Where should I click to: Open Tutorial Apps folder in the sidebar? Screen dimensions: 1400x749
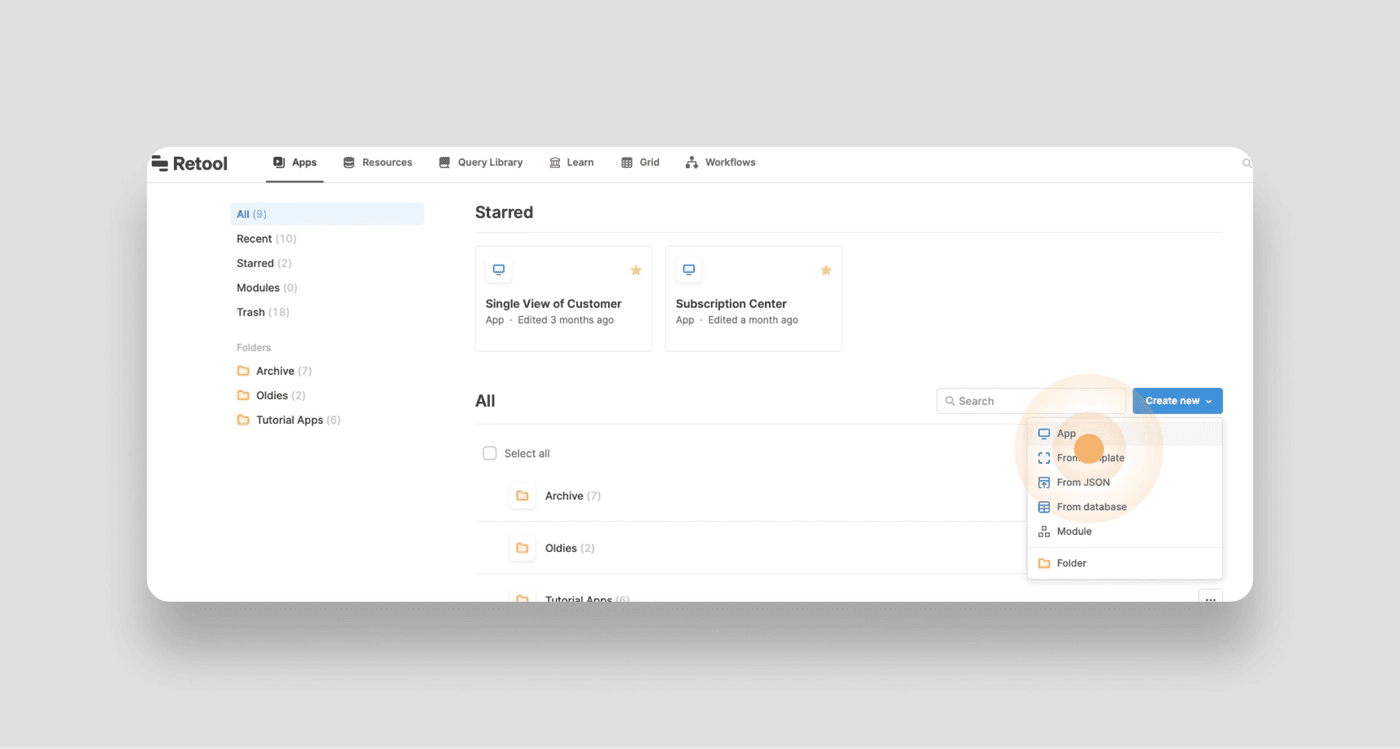tap(289, 420)
